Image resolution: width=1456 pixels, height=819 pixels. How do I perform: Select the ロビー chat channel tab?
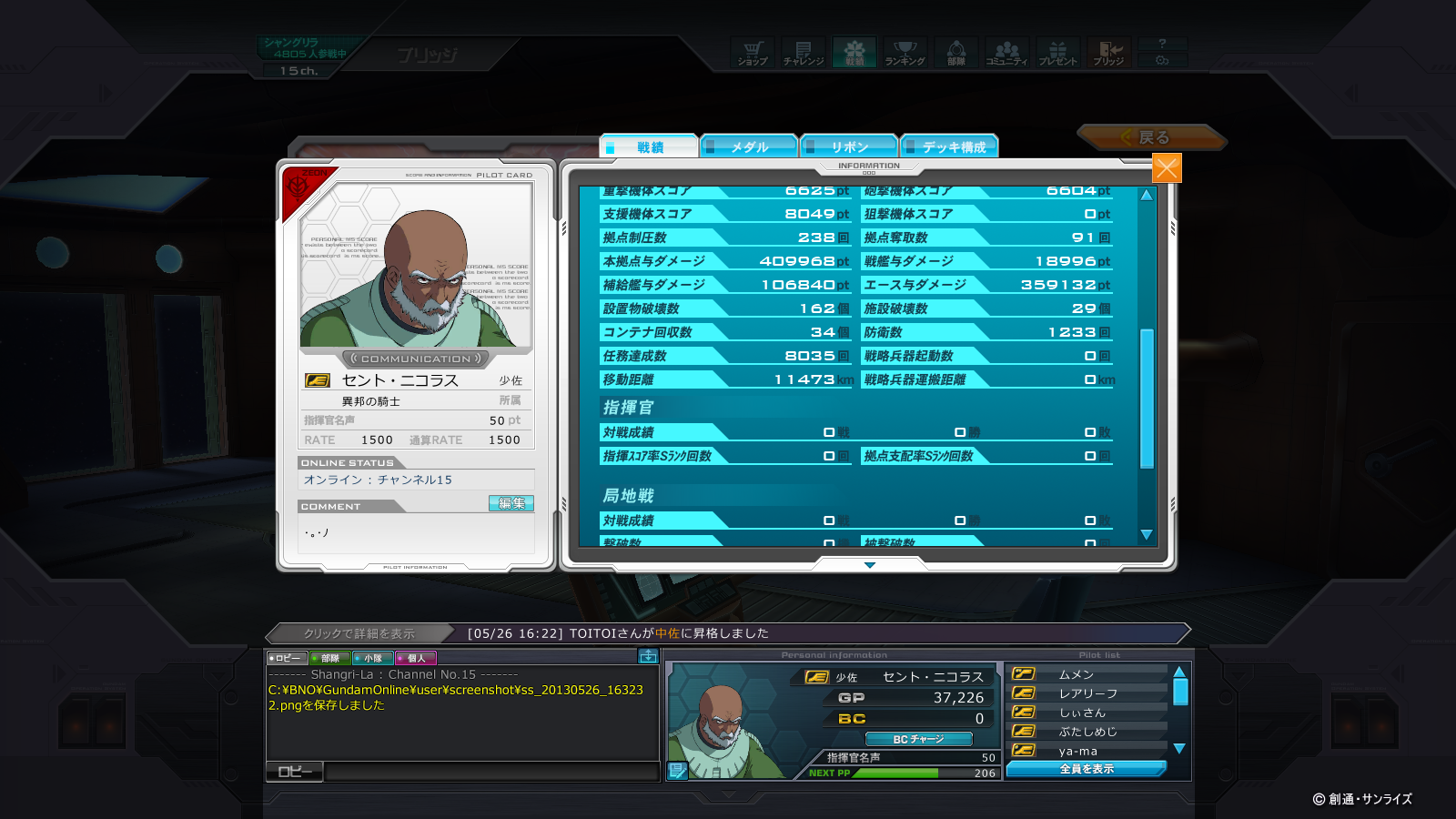click(287, 658)
